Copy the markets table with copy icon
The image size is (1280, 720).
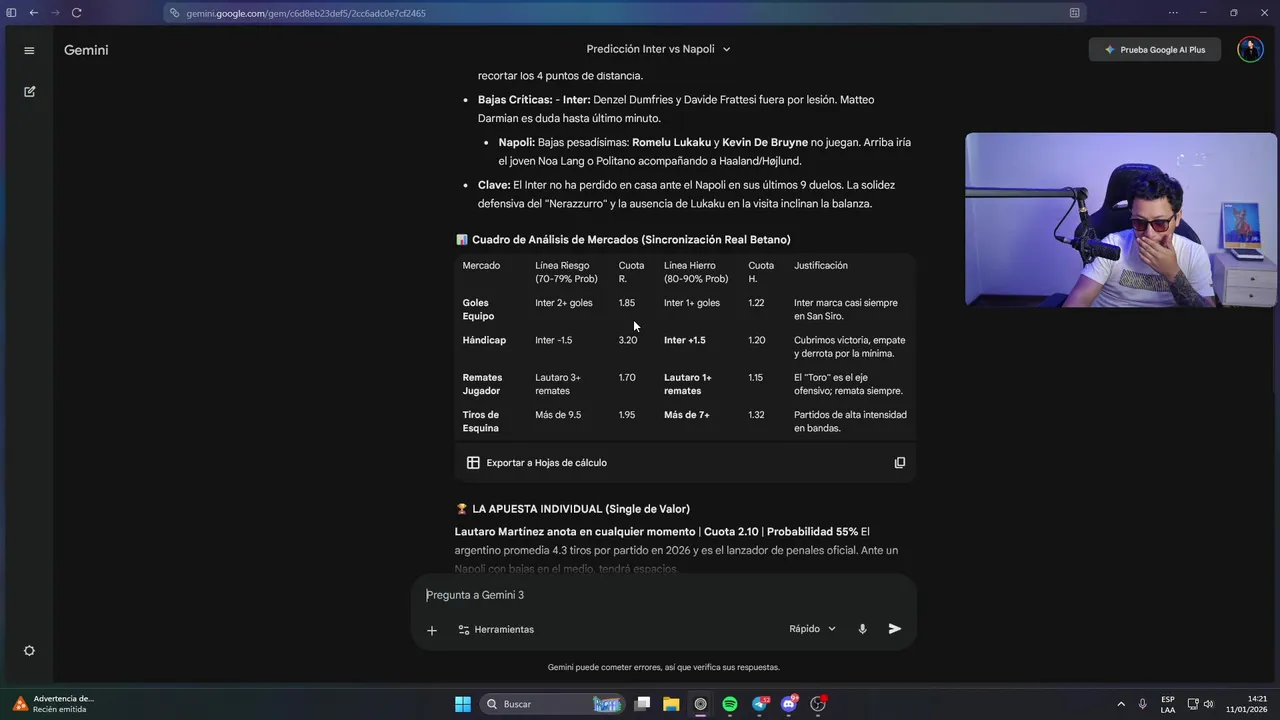point(899,462)
